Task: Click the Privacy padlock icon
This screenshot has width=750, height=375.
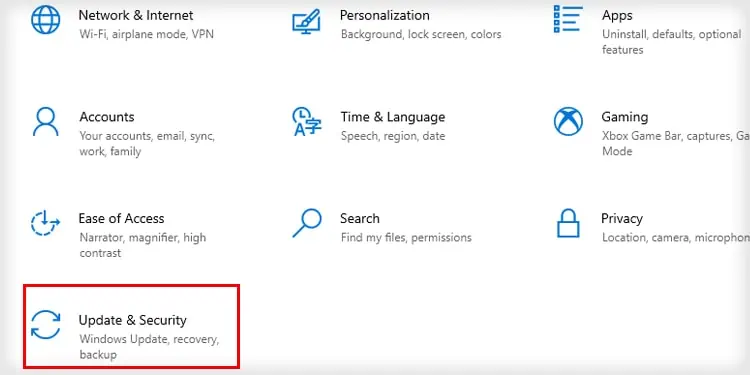Action: point(568,223)
